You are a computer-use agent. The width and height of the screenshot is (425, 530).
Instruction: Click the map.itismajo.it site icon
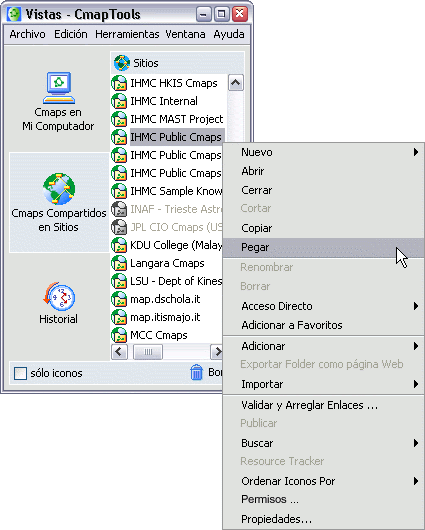[119, 317]
